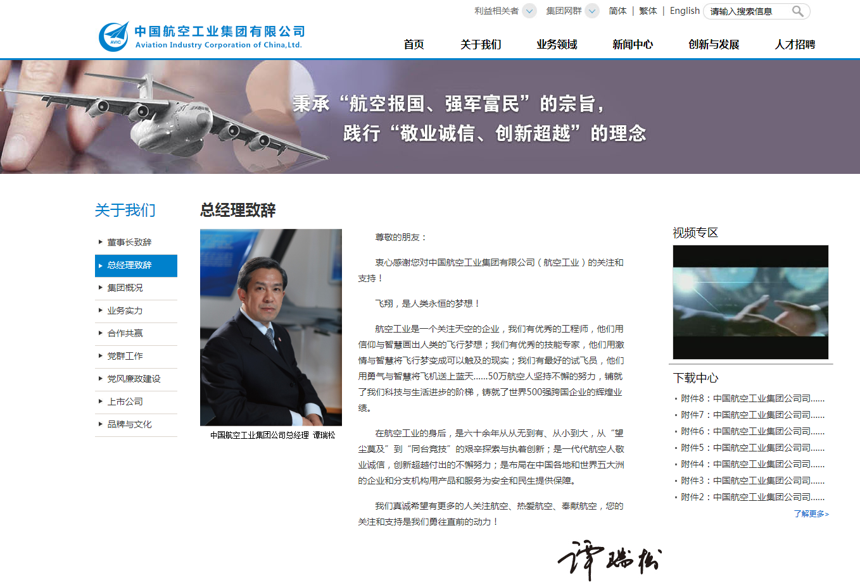The image size is (860, 583).
Task: Expand the 利益相关者 dropdown arrow
Action: (529, 11)
